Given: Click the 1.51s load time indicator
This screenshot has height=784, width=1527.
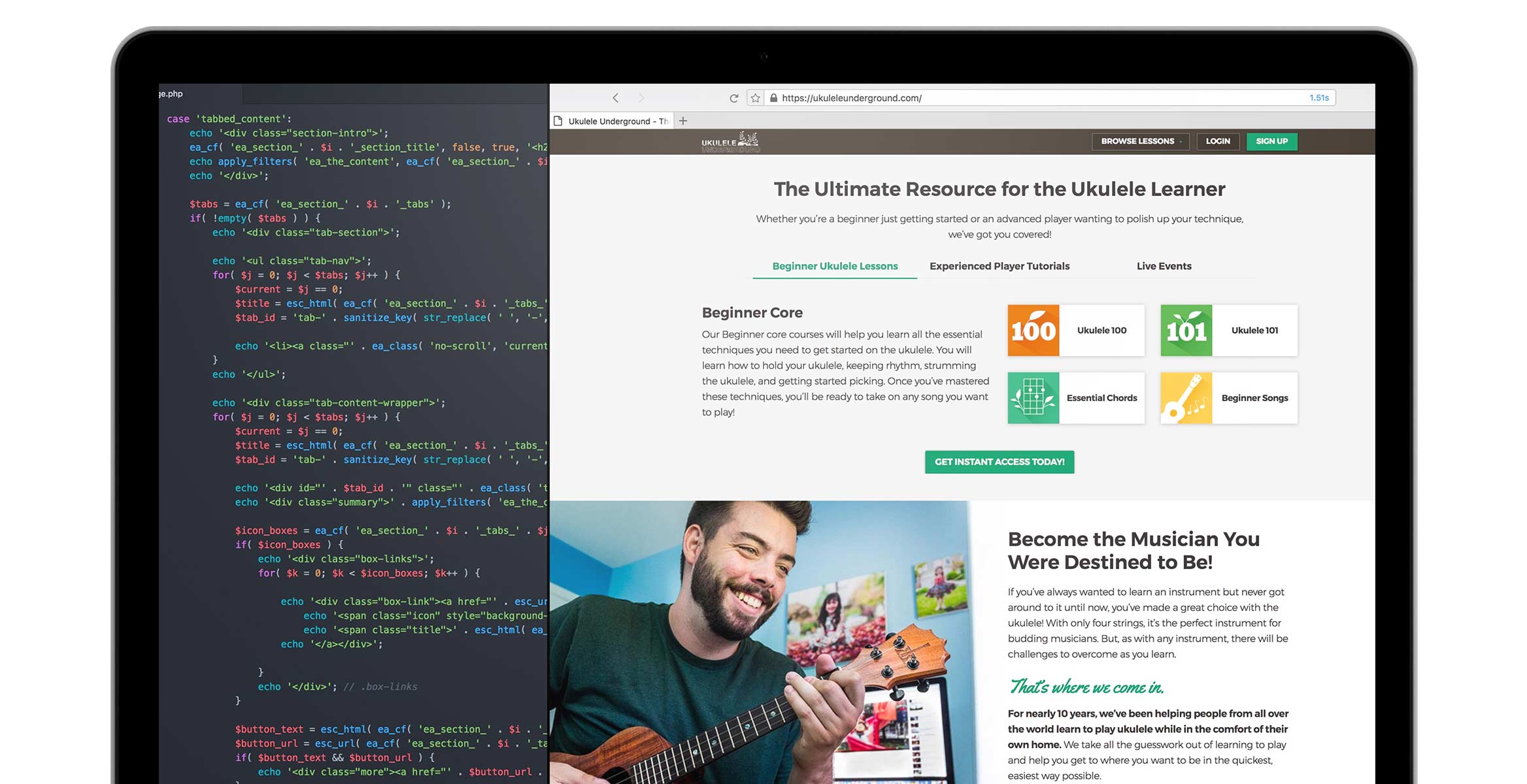Looking at the screenshot, I should coord(1318,98).
